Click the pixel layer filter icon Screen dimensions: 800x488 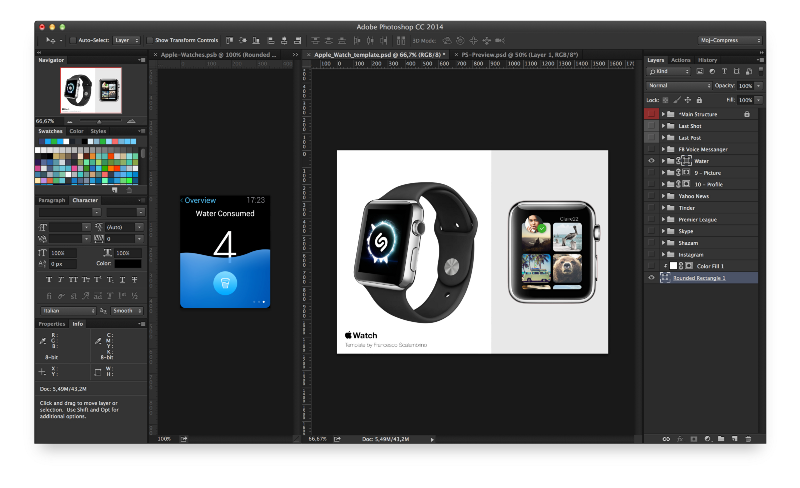pyautogui.click(x=699, y=71)
